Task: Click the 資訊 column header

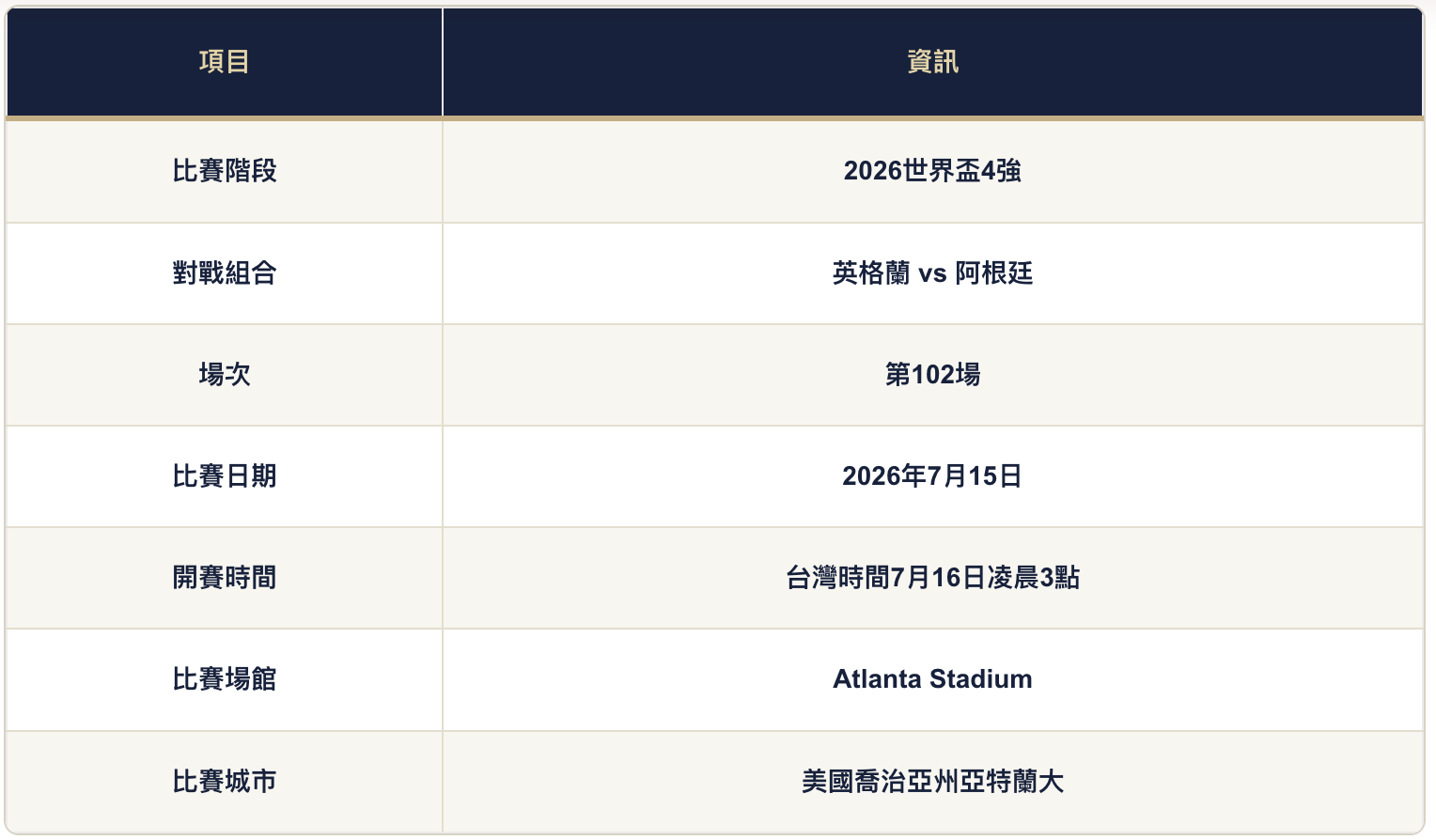Action: (932, 62)
